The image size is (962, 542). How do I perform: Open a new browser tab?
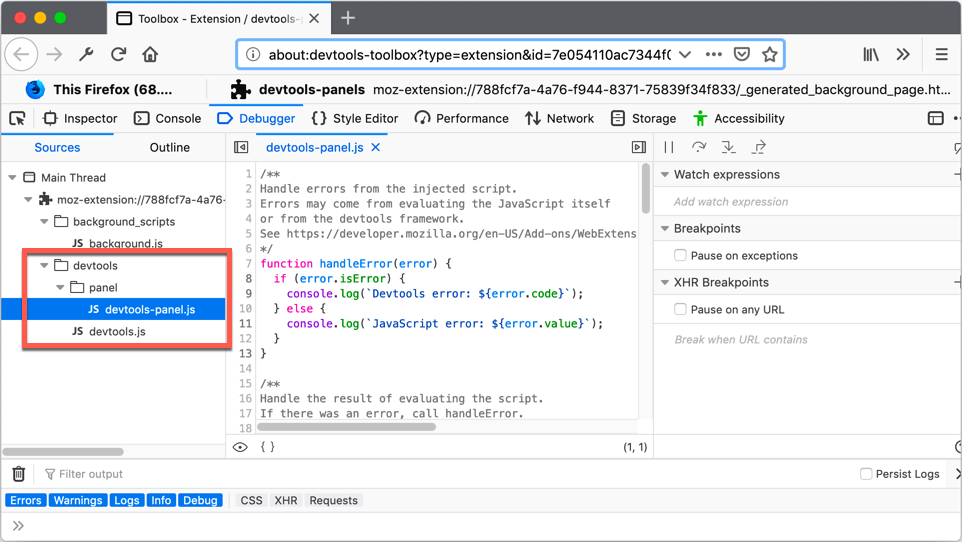(348, 18)
